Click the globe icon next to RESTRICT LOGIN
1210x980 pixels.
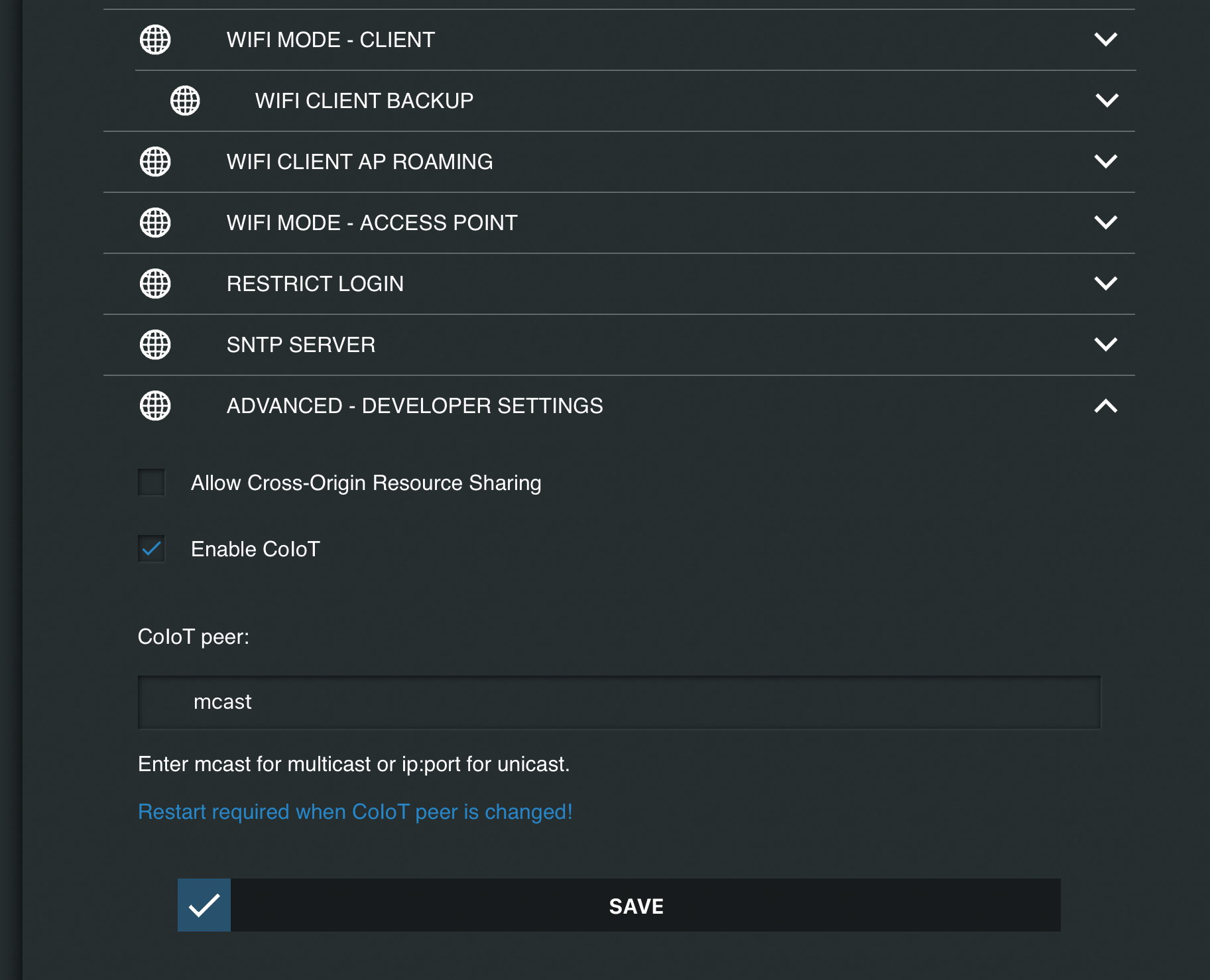[x=155, y=284]
